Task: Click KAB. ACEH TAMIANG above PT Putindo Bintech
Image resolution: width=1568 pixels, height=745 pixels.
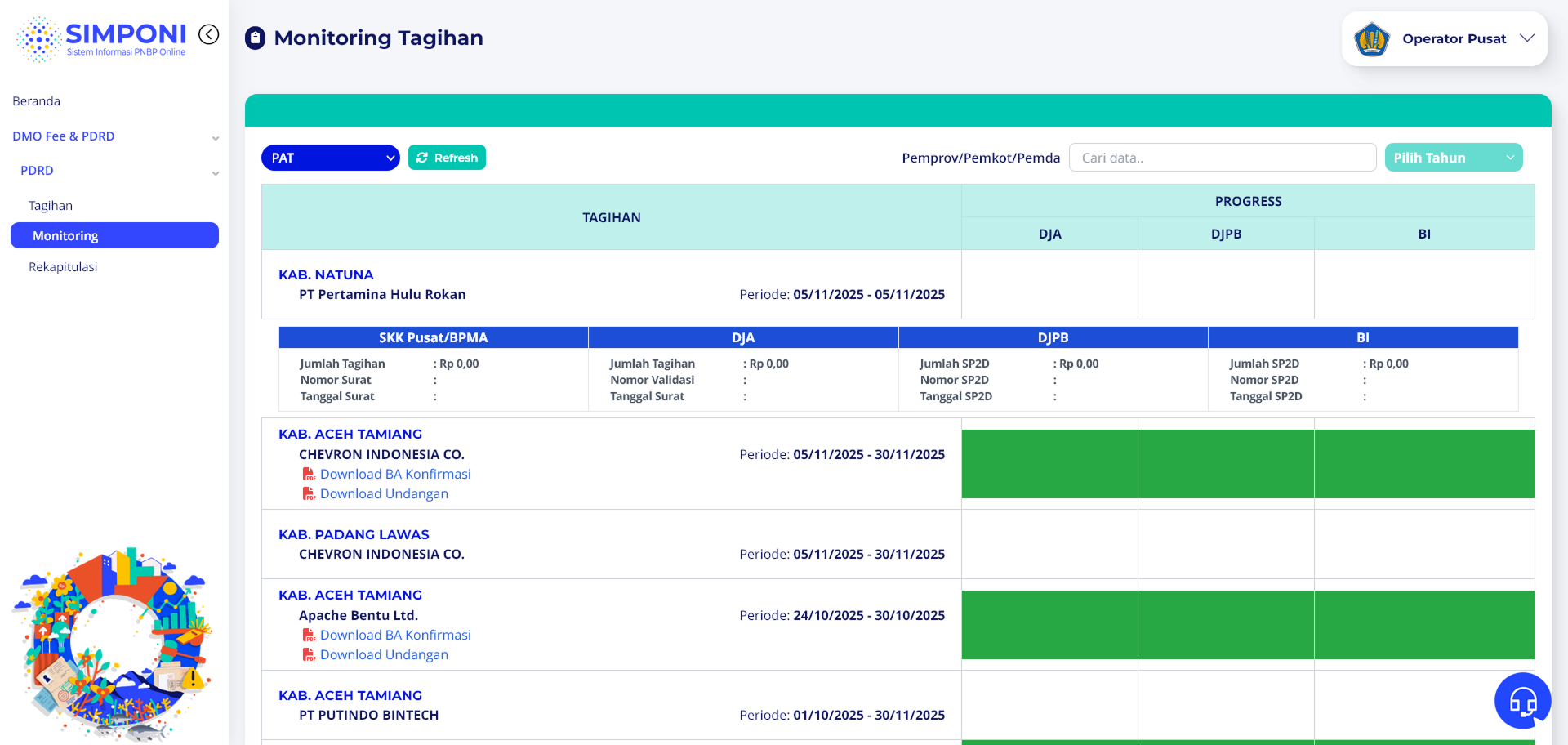Action: [x=350, y=695]
